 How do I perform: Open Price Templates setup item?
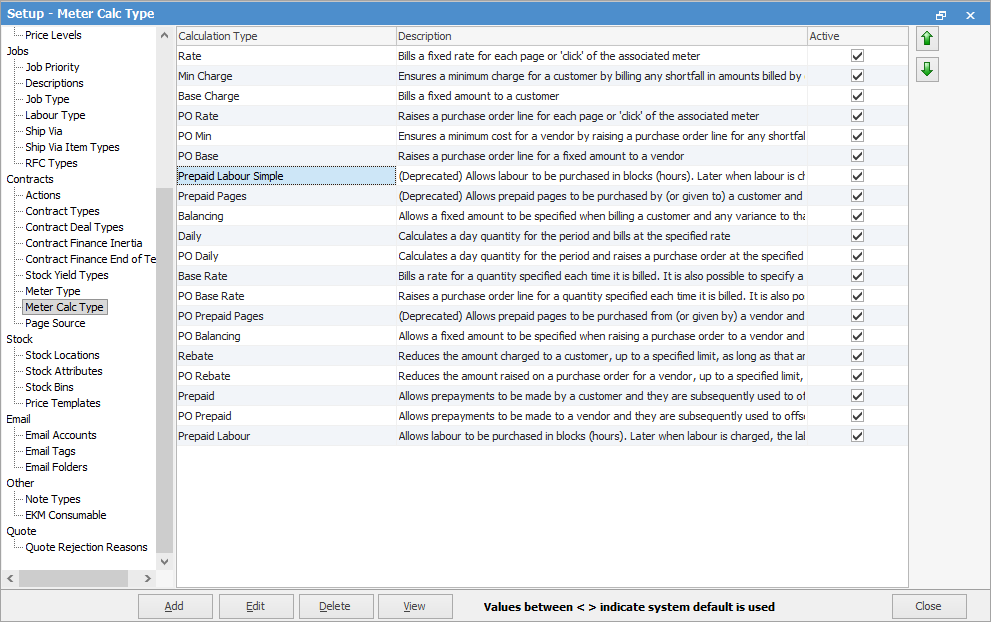click(x=63, y=403)
